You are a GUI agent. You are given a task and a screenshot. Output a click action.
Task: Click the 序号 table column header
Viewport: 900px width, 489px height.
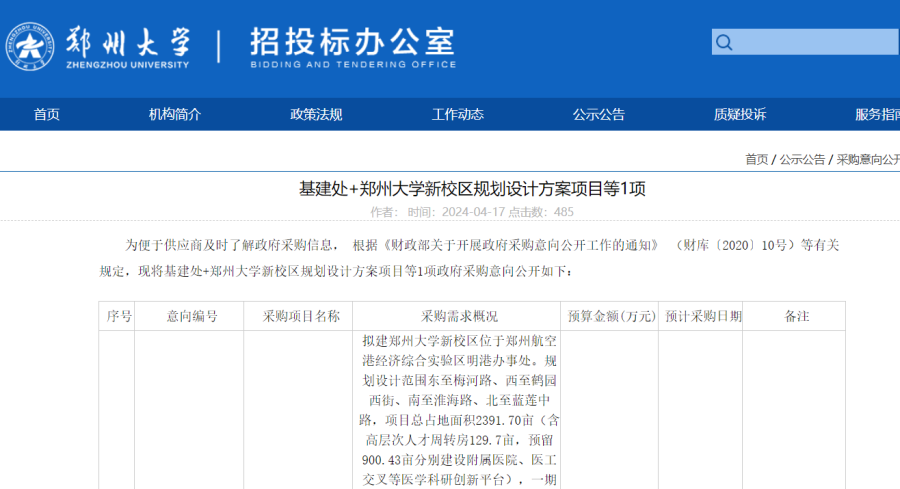pos(119,316)
